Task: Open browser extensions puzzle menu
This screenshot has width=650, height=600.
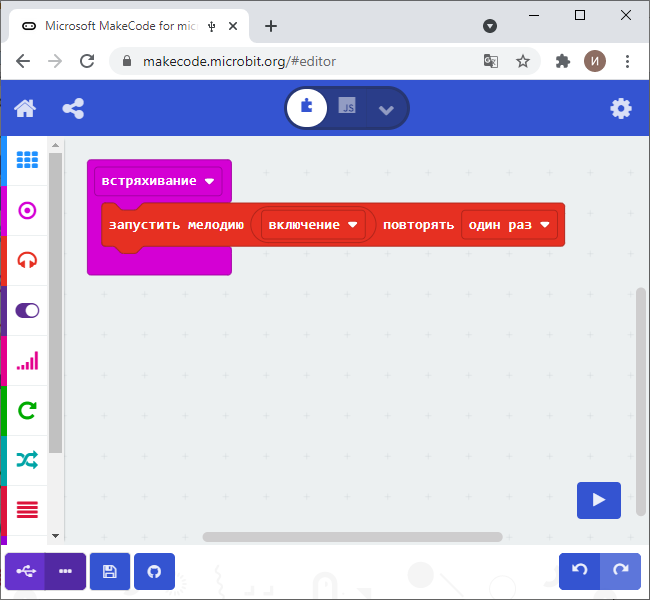Action: click(x=563, y=61)
